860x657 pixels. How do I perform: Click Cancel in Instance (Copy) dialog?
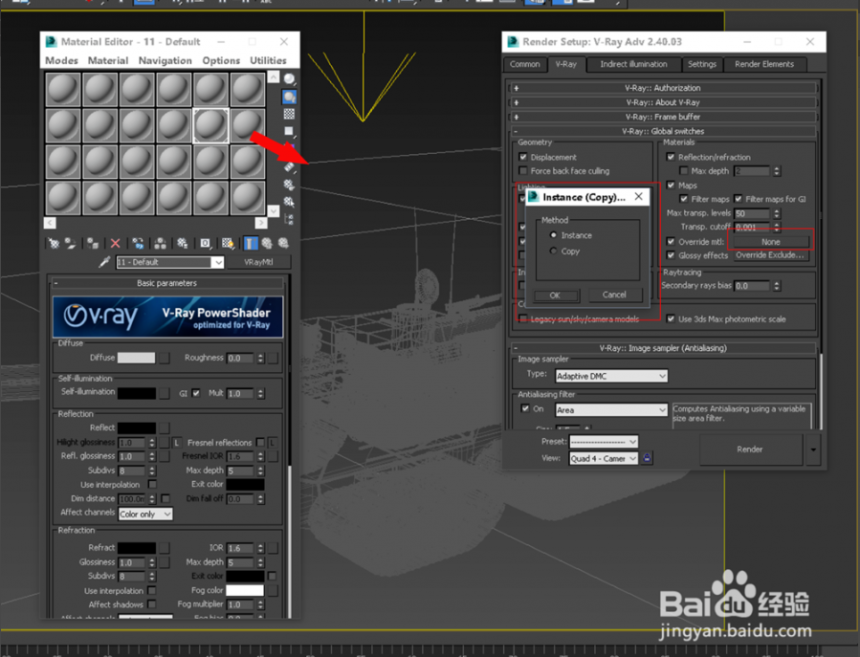click(x=614, y=295)
